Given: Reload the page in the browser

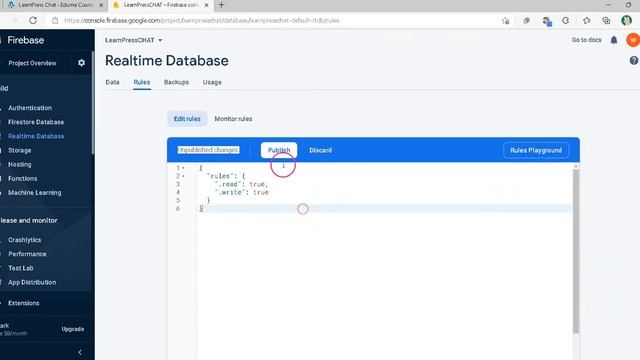Looking at the screenshot, I should [33, 20].
